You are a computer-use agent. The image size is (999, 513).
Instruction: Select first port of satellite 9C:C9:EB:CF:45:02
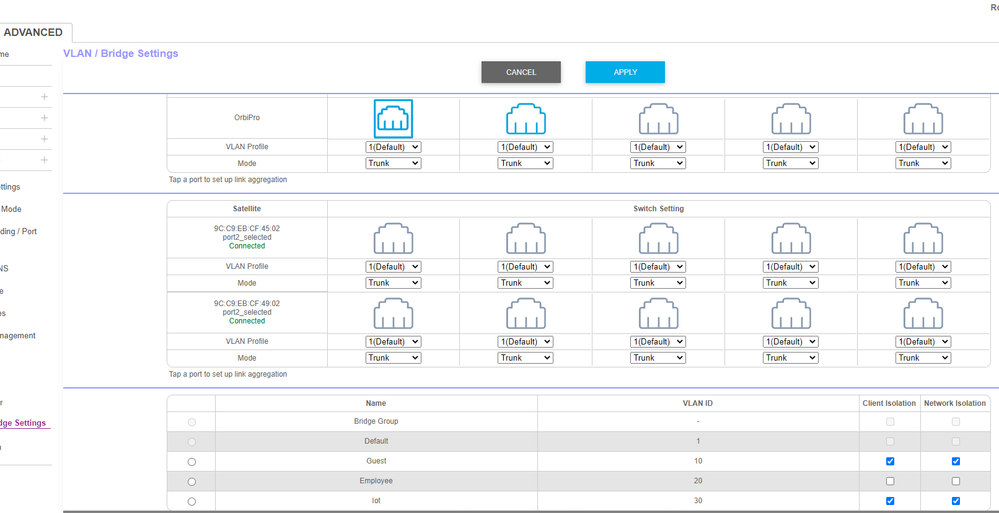pyautogui.click(x=393, y=239)
